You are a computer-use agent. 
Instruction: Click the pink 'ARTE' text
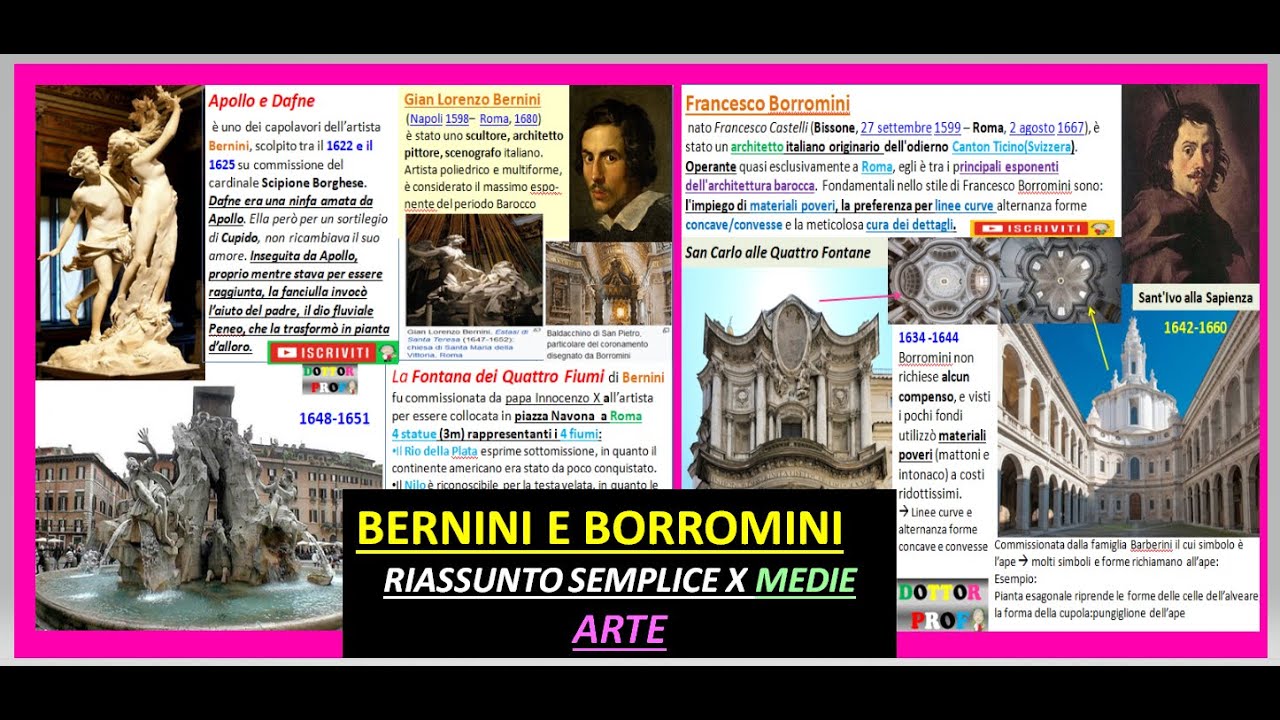click(x=619, y=629)
